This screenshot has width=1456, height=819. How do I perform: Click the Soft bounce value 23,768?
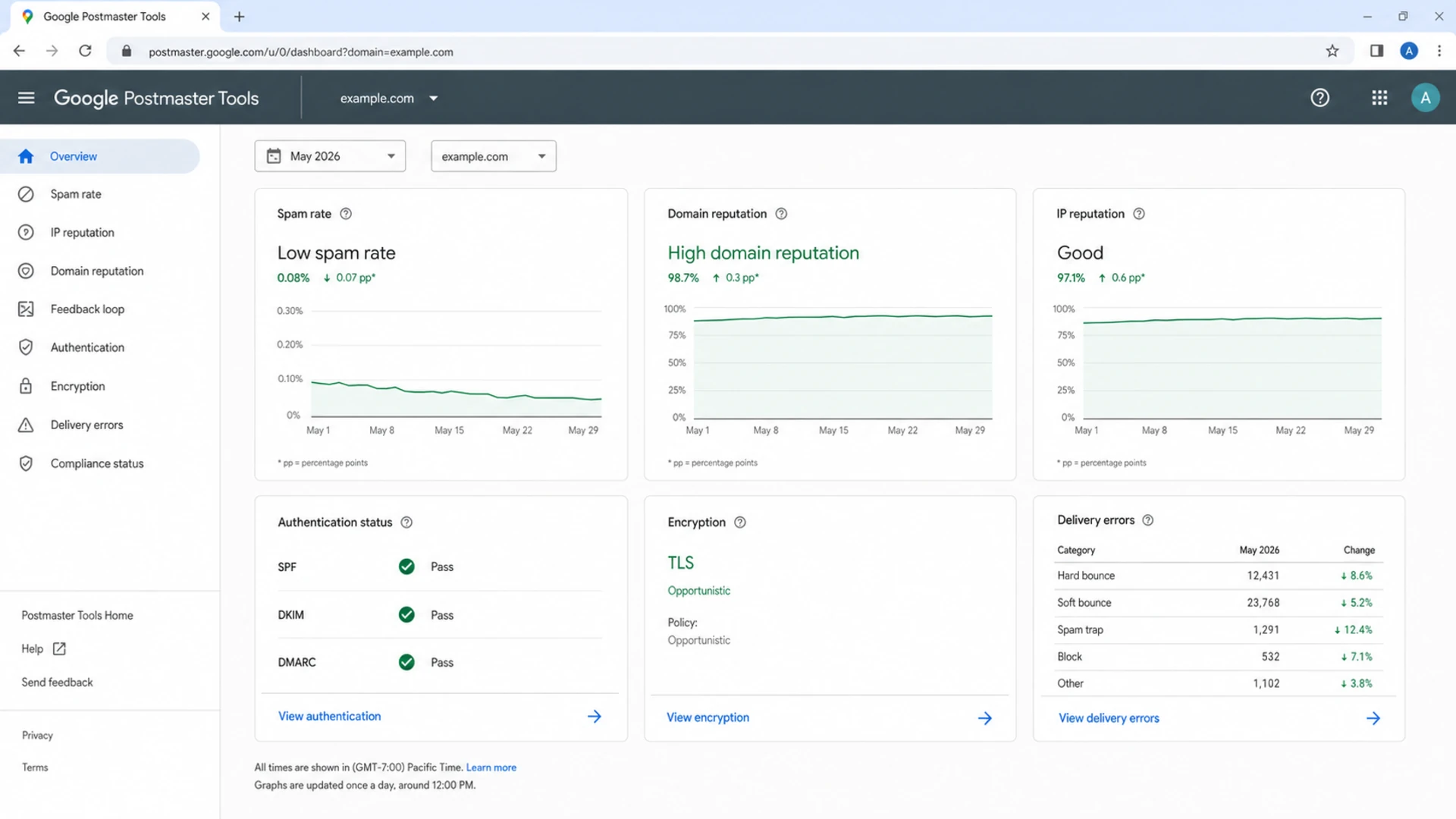1263,603
